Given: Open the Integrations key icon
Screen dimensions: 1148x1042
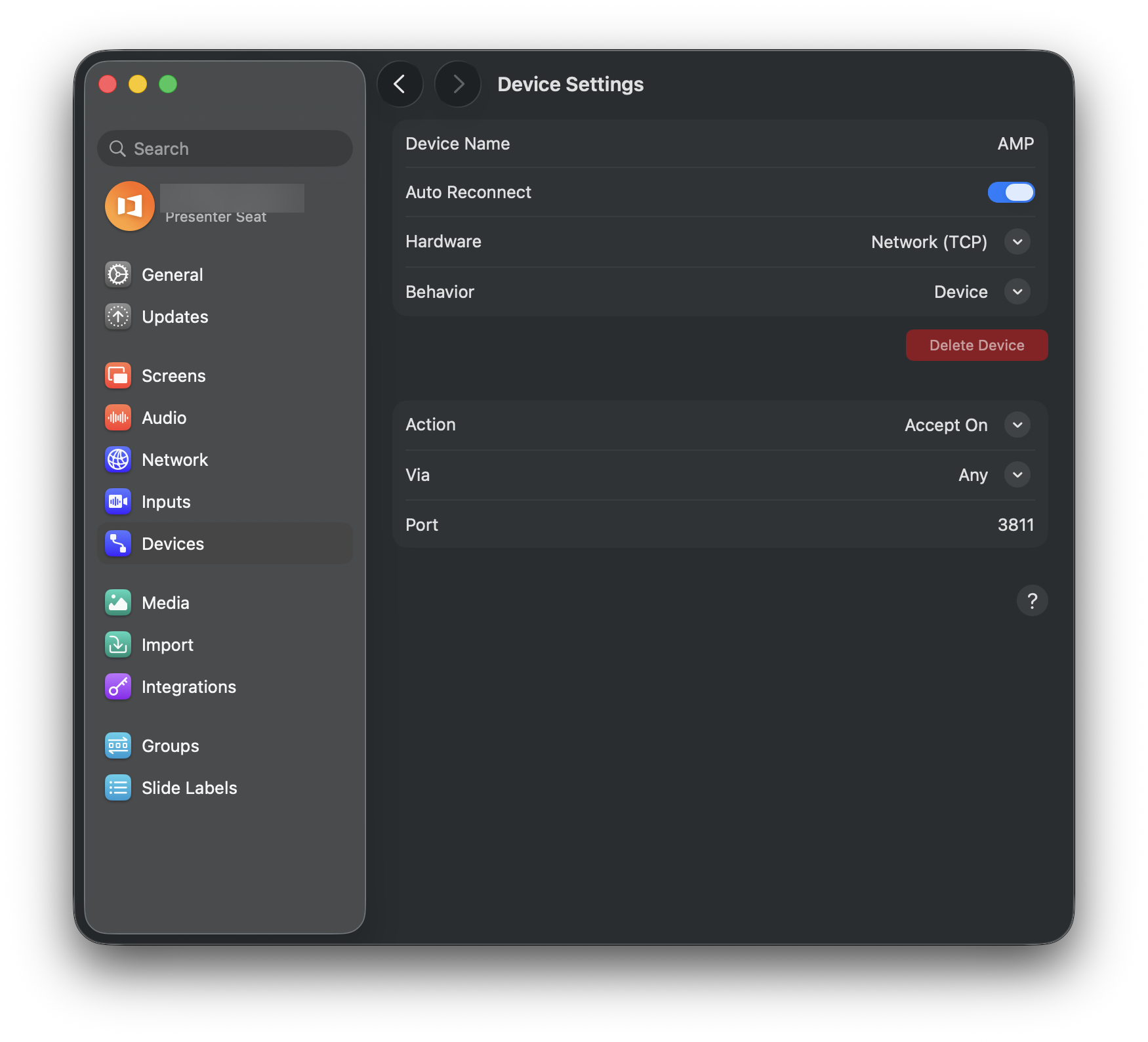Looking at the screenshot, I should point(118,686).
